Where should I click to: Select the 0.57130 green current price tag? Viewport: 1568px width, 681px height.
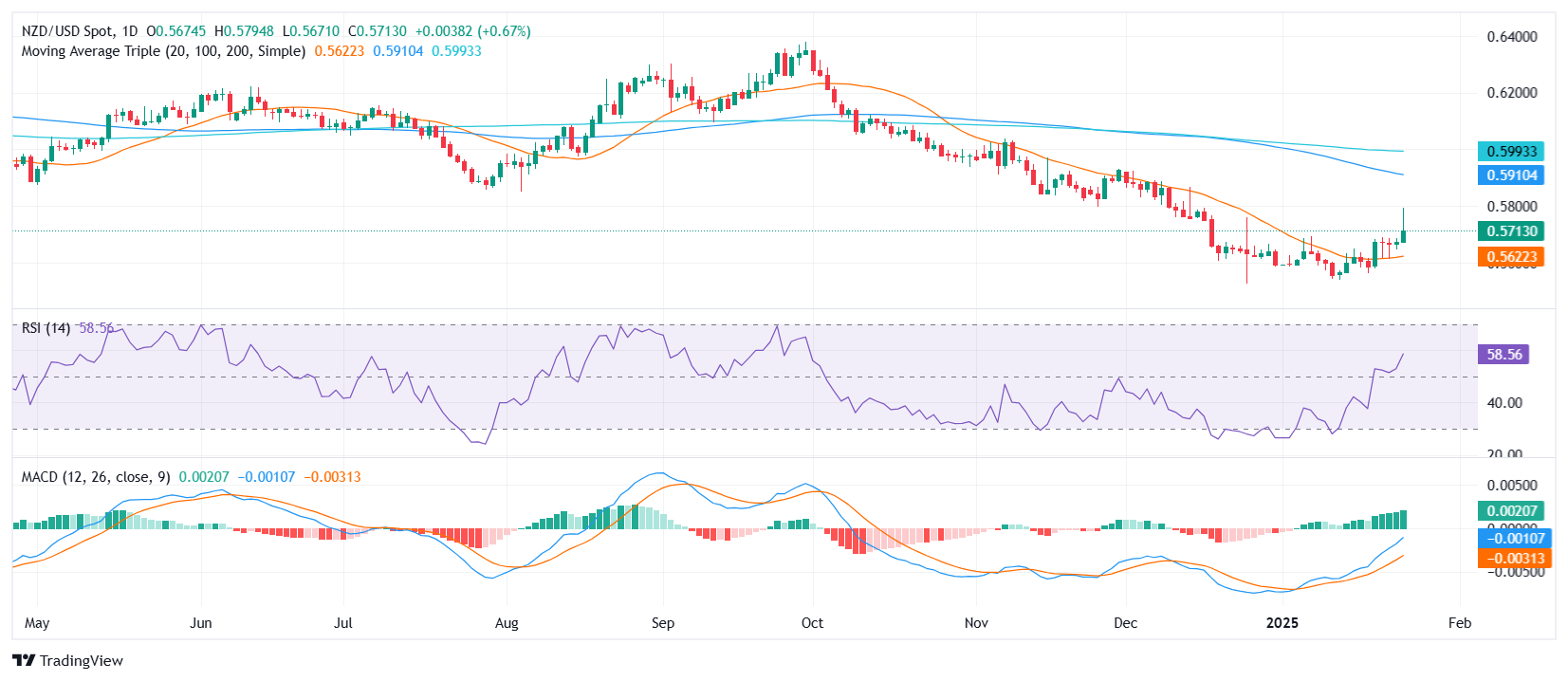[x=1511, y=231]
